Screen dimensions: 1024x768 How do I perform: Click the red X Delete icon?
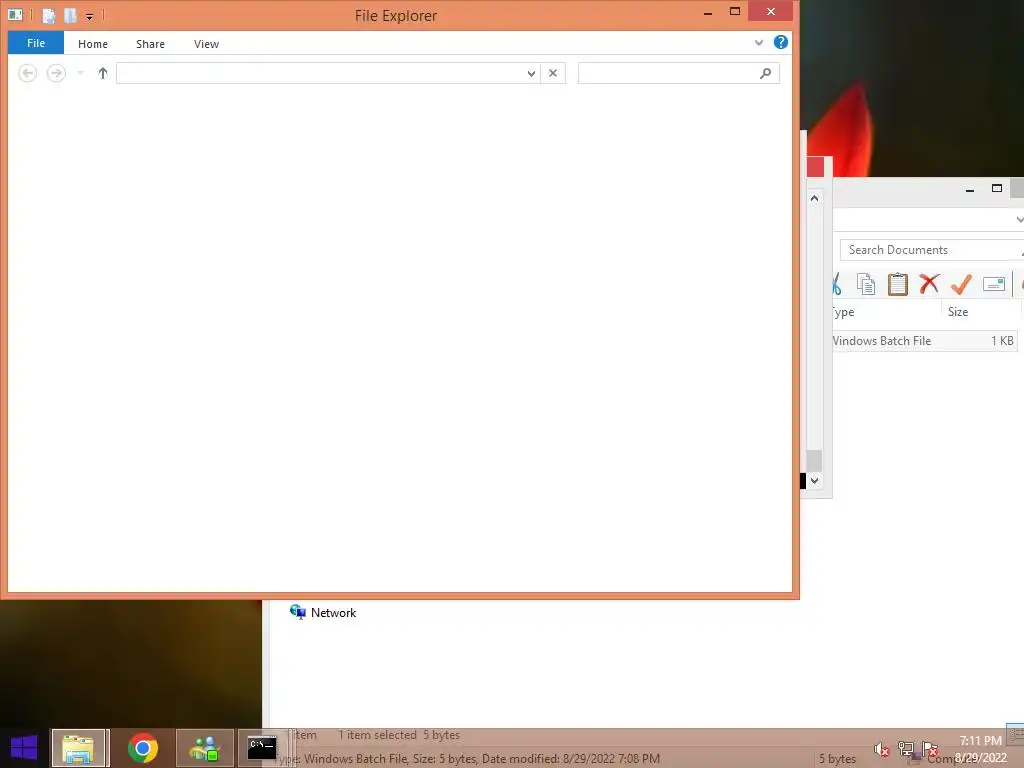929,283
